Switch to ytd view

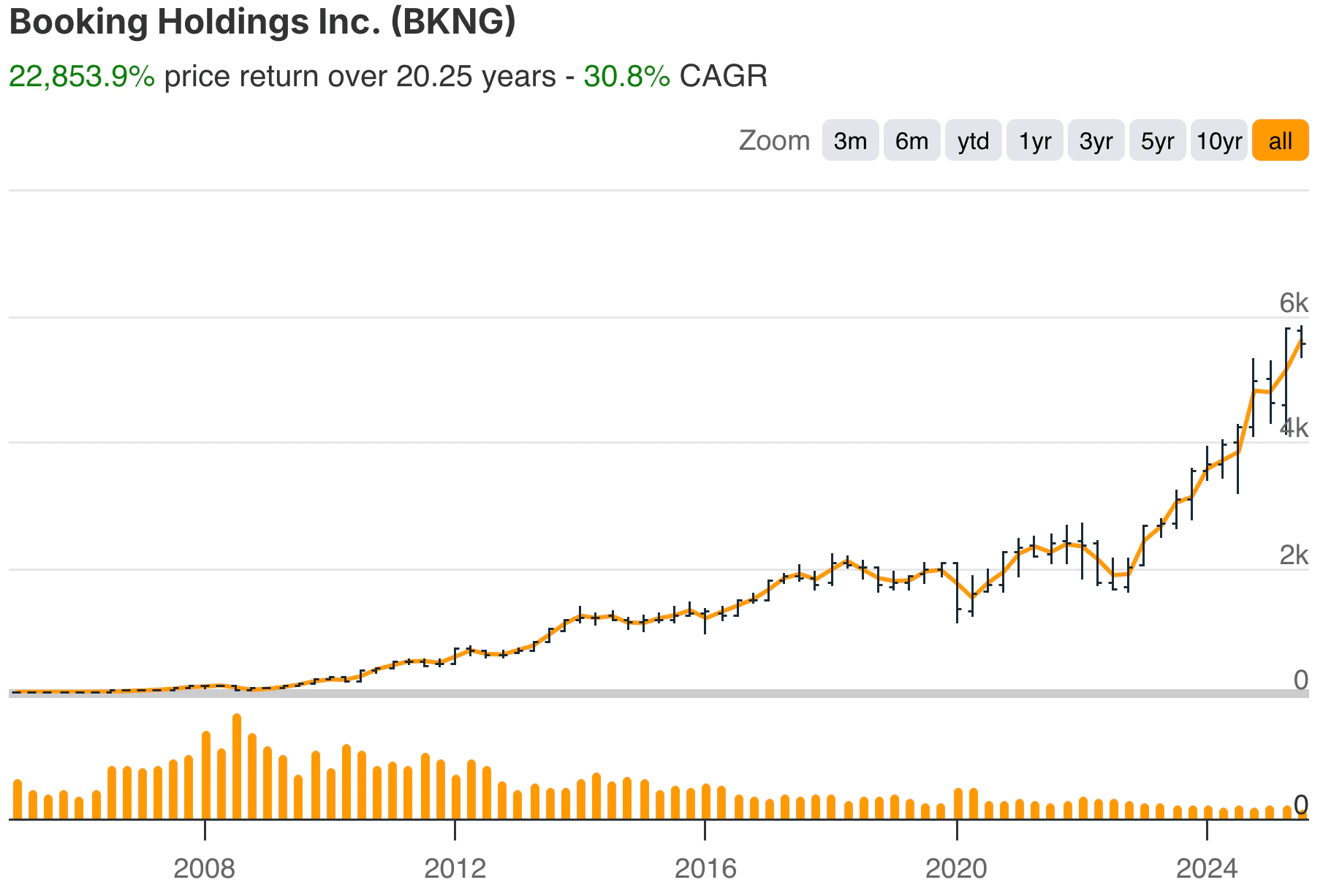(x=973, y=140)
